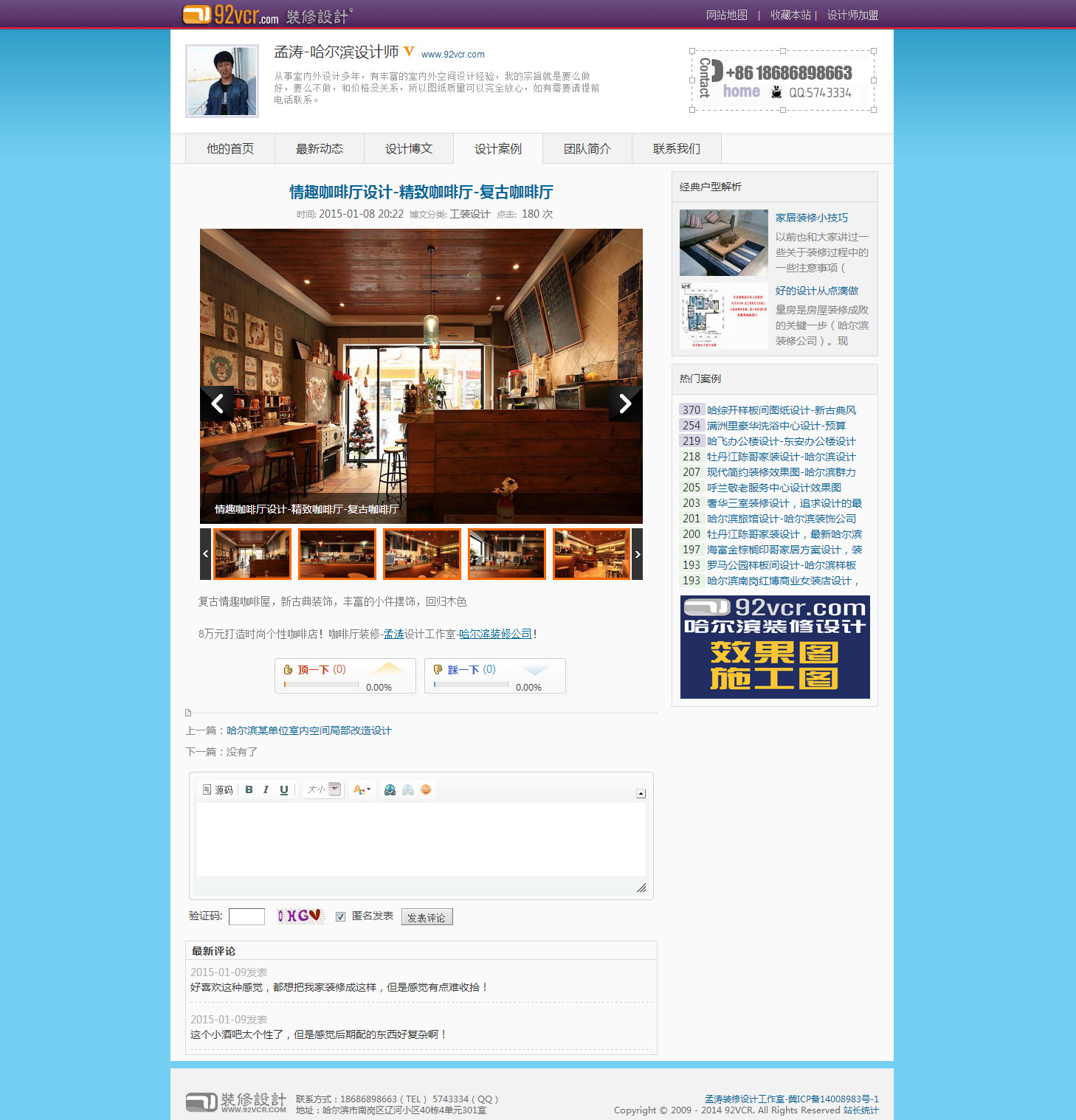Follow the 哈尔滨装修公司 link
Screen dimensions: 1076x1120
pos(495,634)
